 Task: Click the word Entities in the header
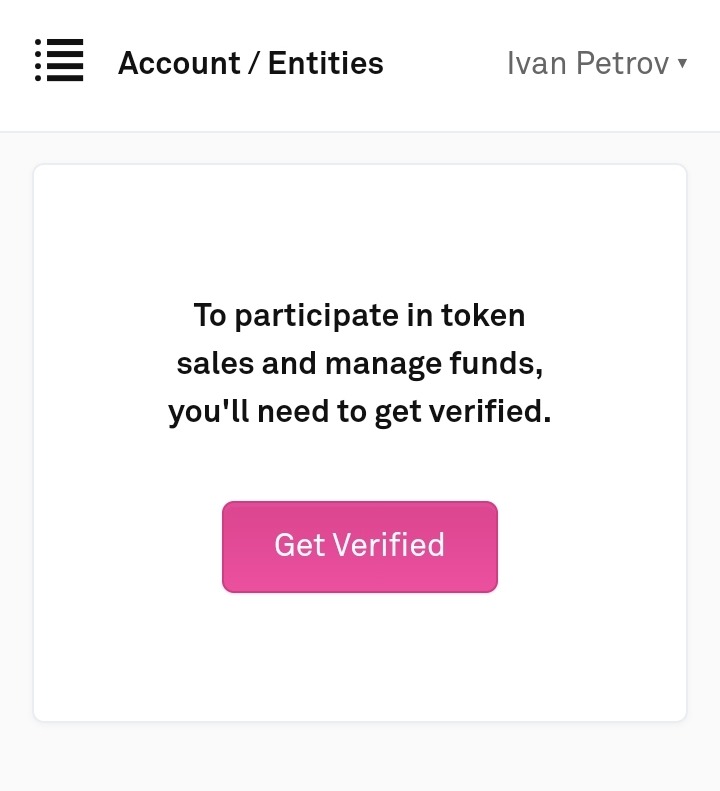click(326, 64)
